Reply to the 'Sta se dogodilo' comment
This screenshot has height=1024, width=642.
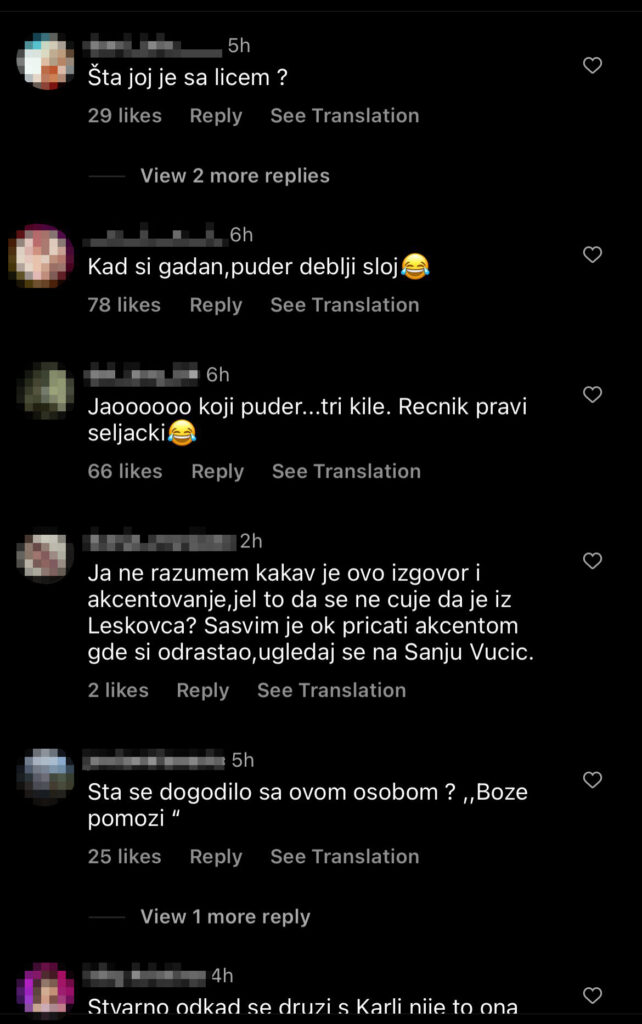pyautogui.click(x=216, y=857)
